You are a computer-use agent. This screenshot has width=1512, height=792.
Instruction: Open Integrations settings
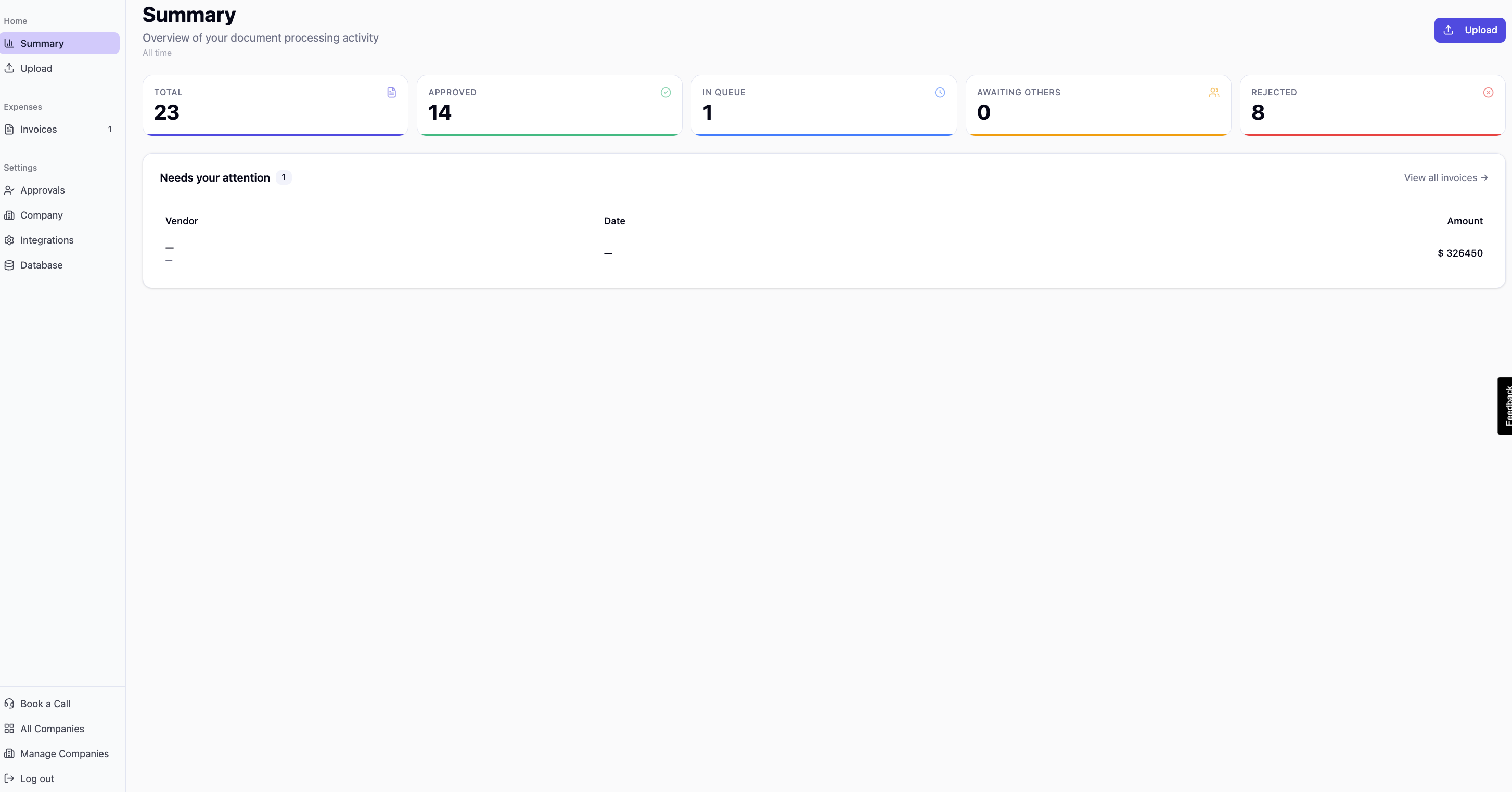tap(60, 240)
